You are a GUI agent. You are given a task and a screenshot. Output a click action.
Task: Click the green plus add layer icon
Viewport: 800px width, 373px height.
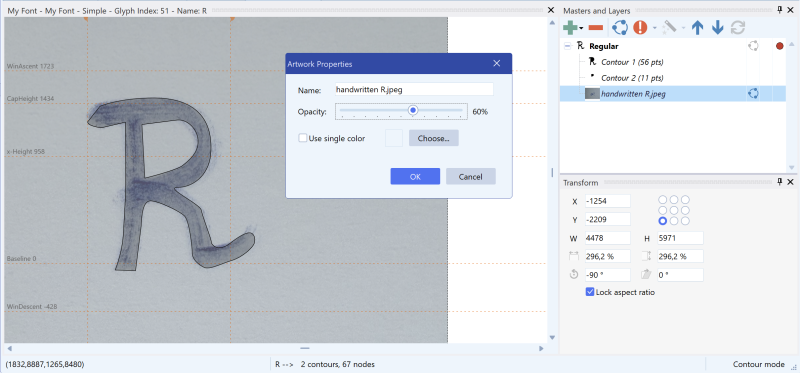click(570, 28)
